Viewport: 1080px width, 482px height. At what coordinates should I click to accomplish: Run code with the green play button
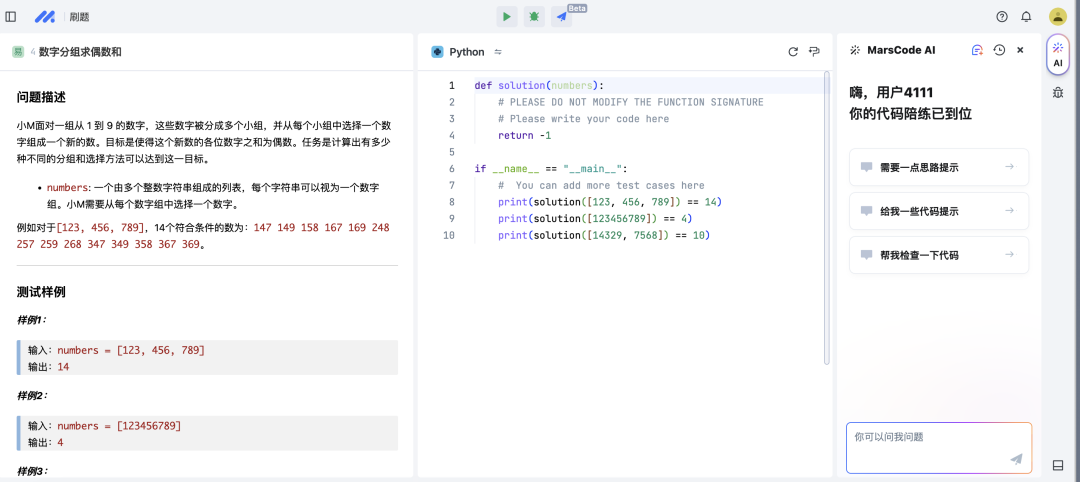tap(507, 17)
